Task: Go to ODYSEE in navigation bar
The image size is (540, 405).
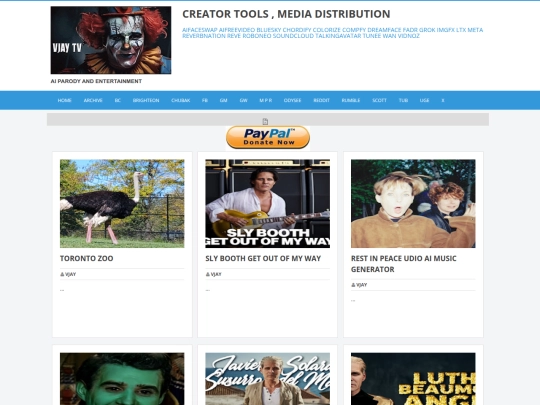Action: [x=292, y=100]
